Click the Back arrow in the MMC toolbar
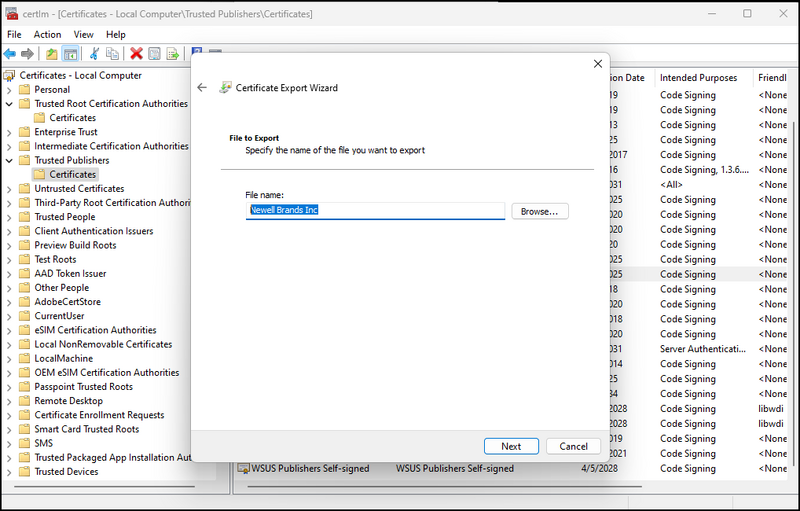800x511 pixels. [x=10, y=54]
